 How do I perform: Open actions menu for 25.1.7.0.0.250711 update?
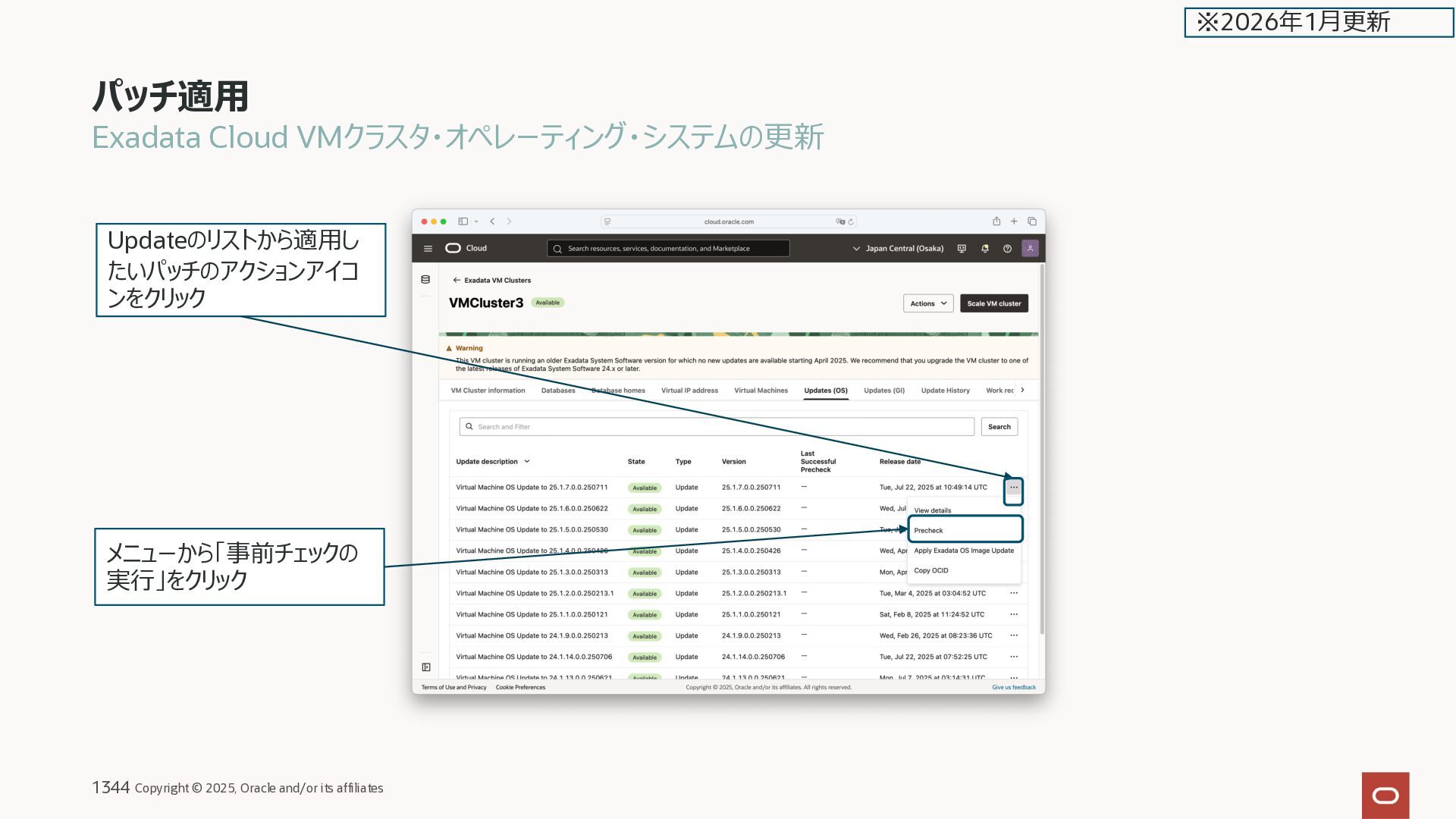click(x=1013, y=488)
